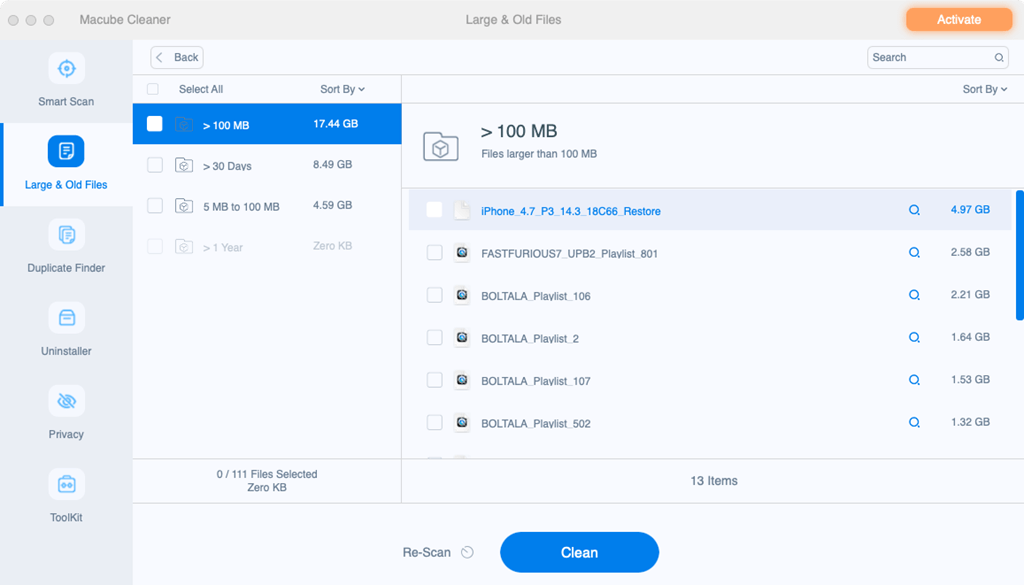
Task: Click the > 100 MB folder icon in list
Action: [x=184, y=124]
